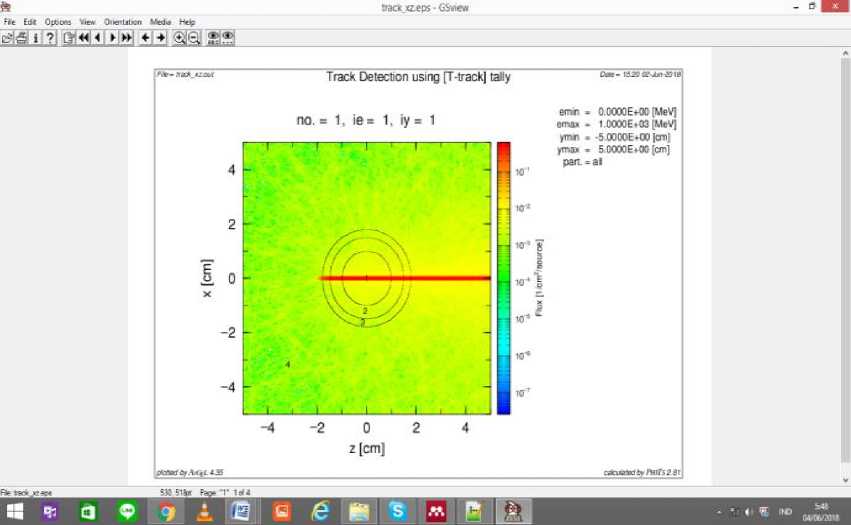Rewind several pages with double-left arrow

point(83,37)
